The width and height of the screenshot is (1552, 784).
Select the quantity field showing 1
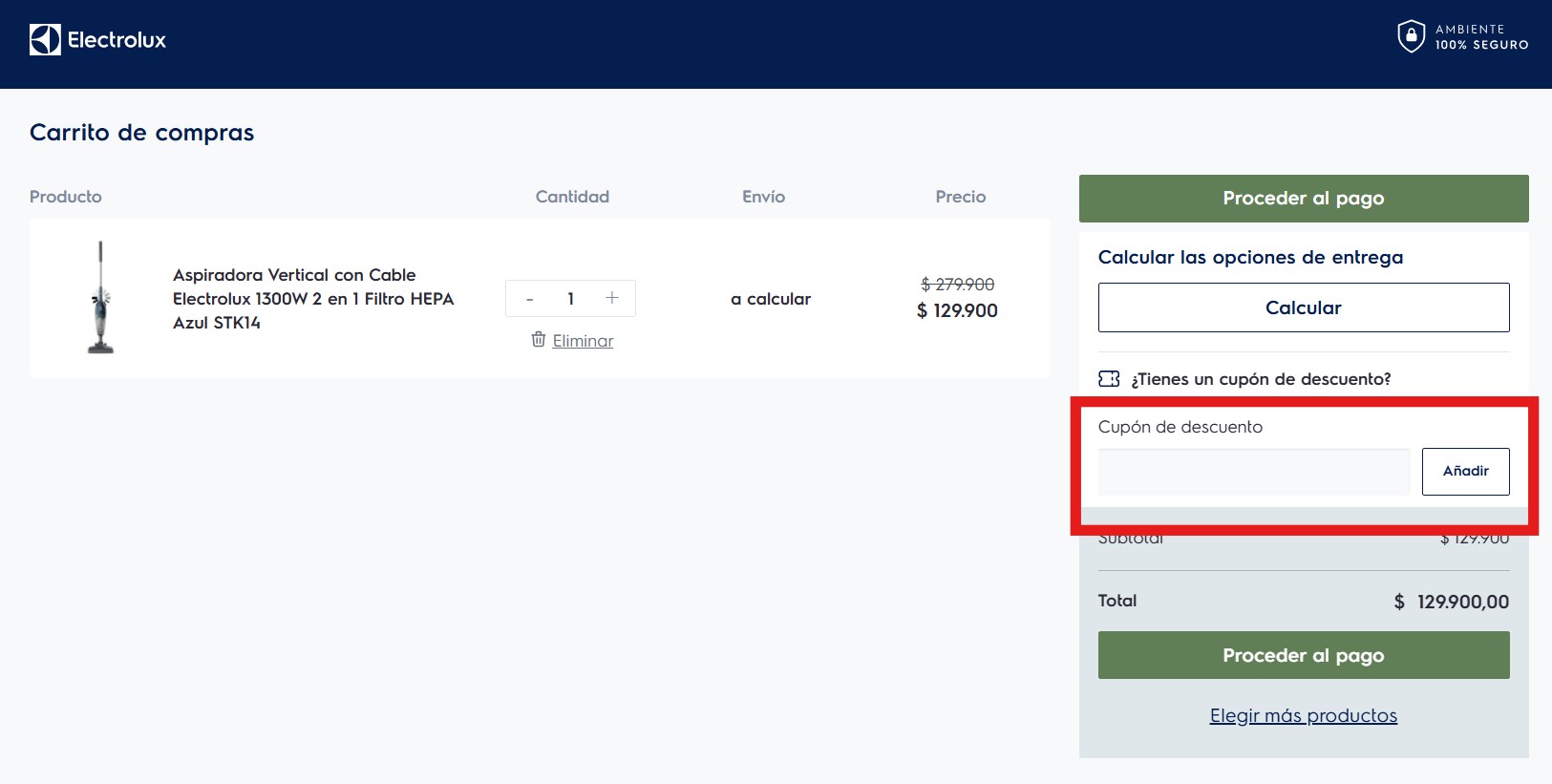tap(570, 299)
